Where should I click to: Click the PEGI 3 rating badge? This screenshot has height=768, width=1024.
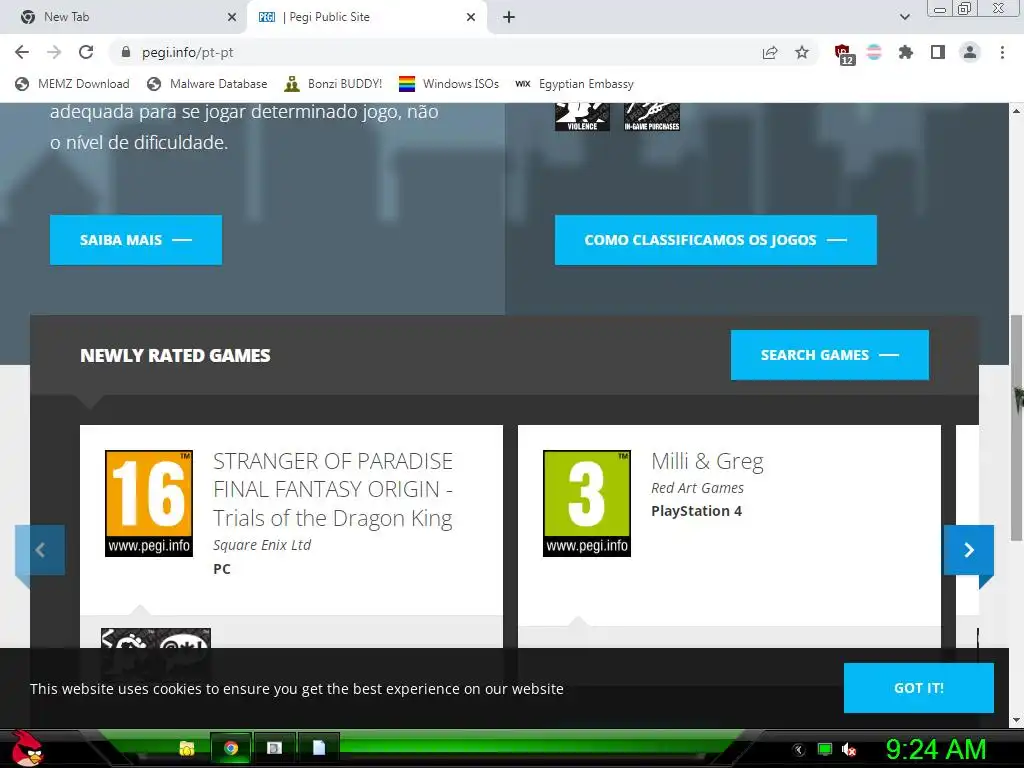(587, 504)
